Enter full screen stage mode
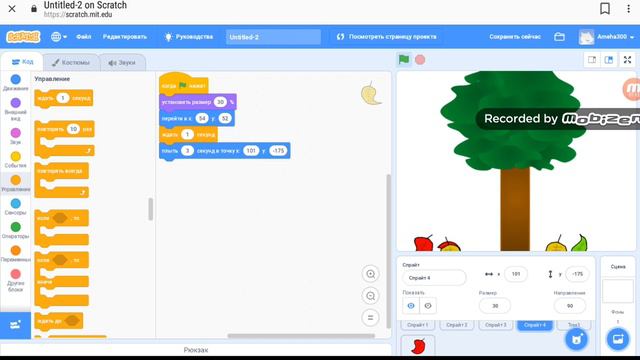 pyautogui.click(x=628, y=60)
